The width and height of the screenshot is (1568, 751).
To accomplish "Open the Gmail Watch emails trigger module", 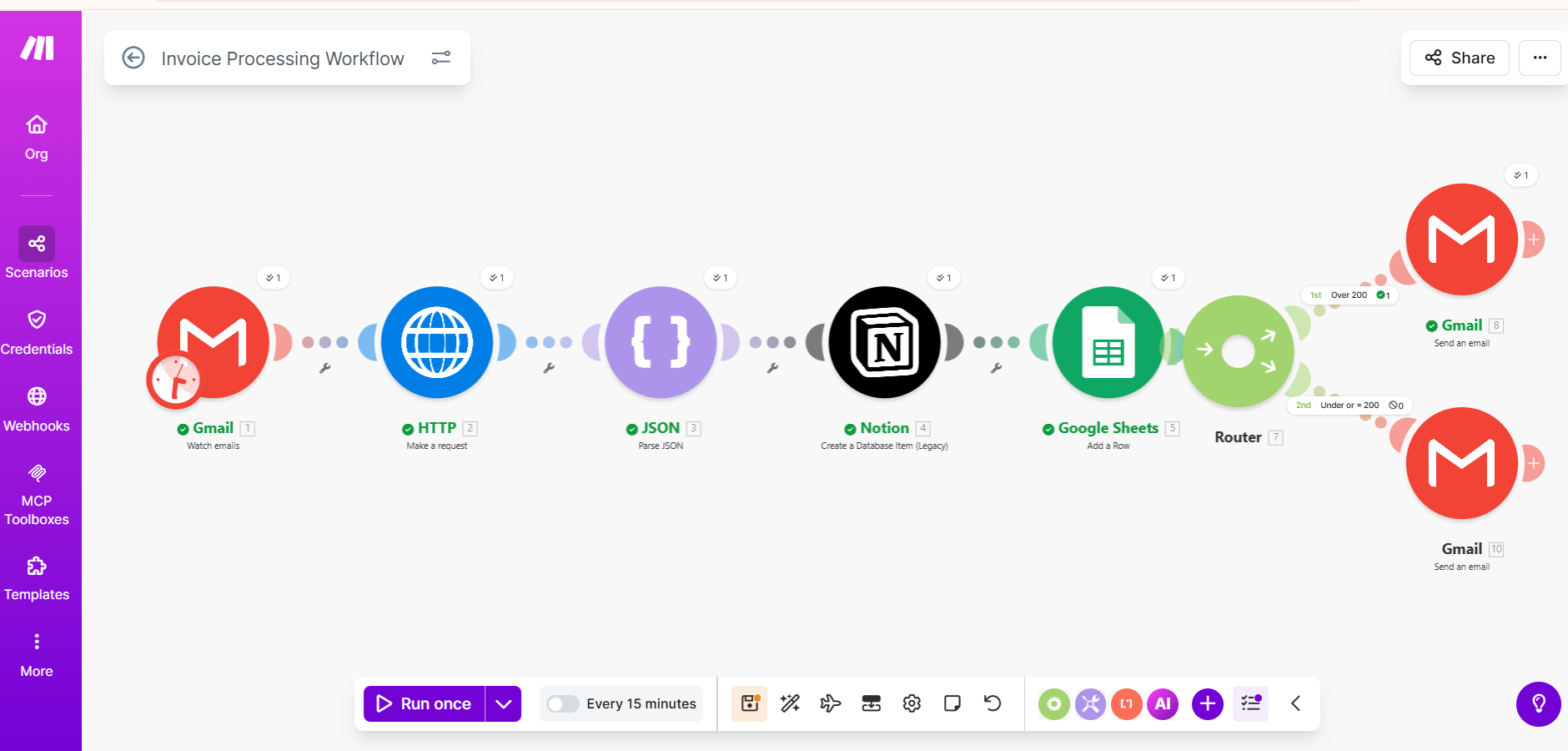I will pos(213,342).
